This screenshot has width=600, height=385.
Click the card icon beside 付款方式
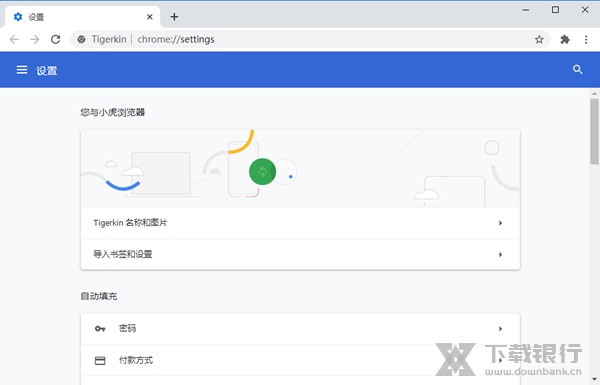(100, 361)
